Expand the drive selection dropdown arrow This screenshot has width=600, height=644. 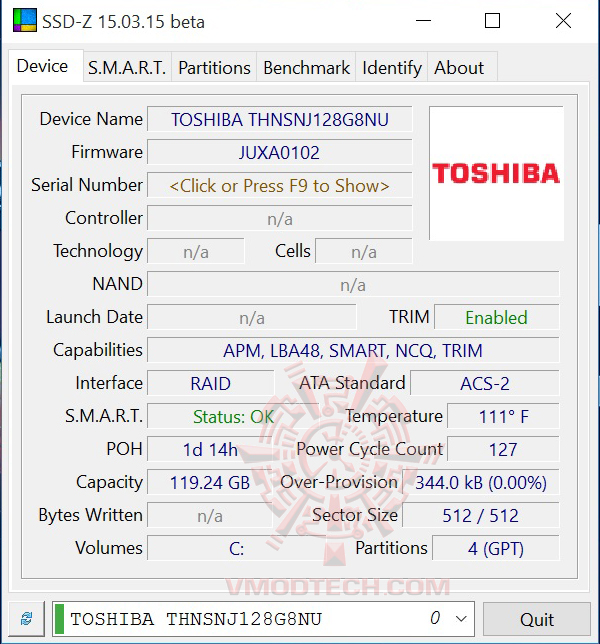[461, 619]
